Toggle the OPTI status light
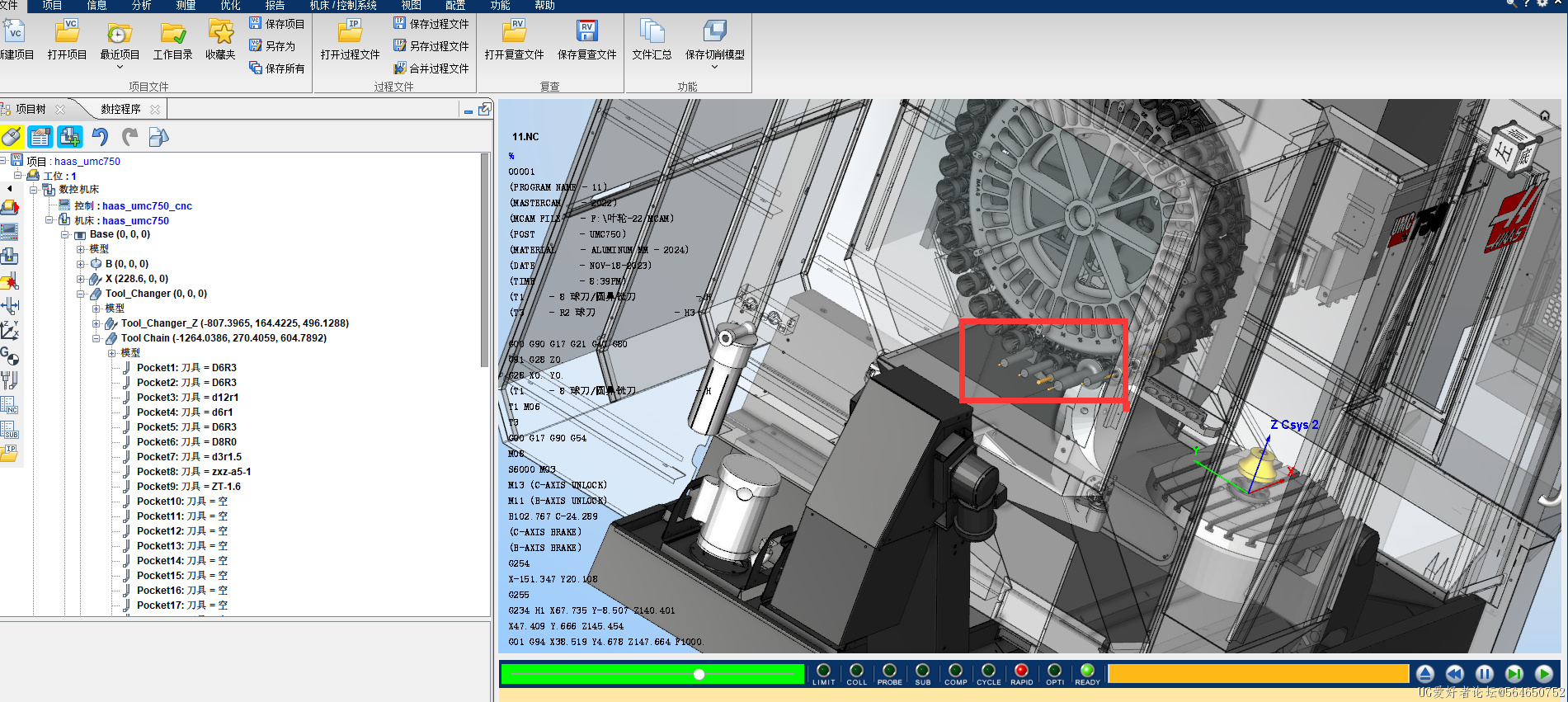The width and height of the screenshot is (1568, 702). [x=1054, y=671]
